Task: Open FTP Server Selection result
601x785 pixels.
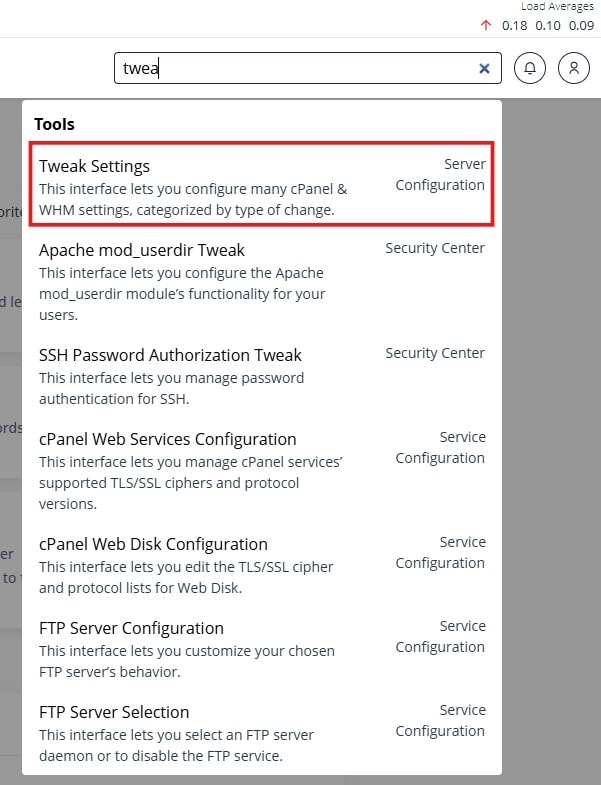Action: pos(261,733)
